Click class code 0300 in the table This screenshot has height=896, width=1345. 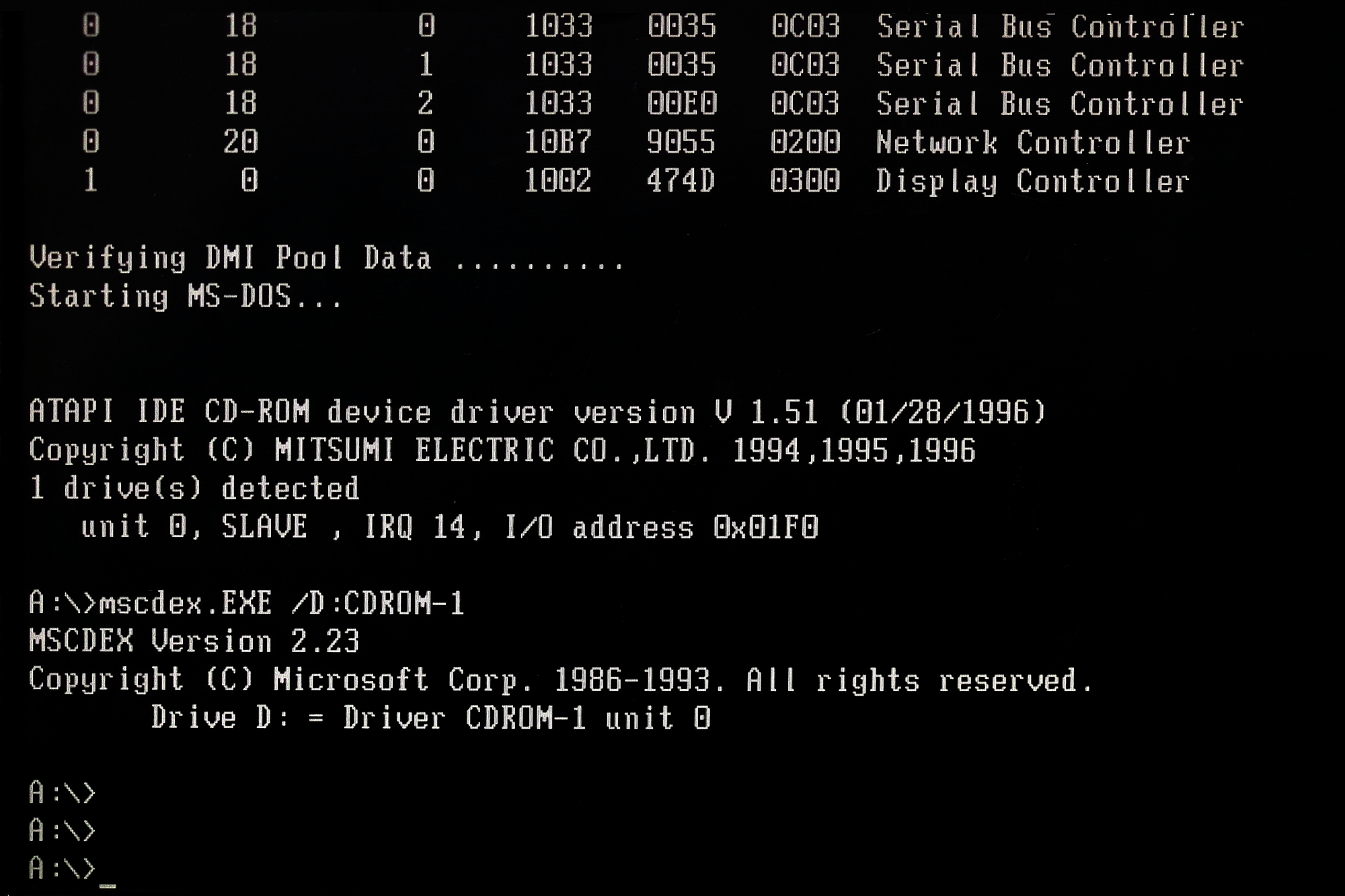(805, 181)
